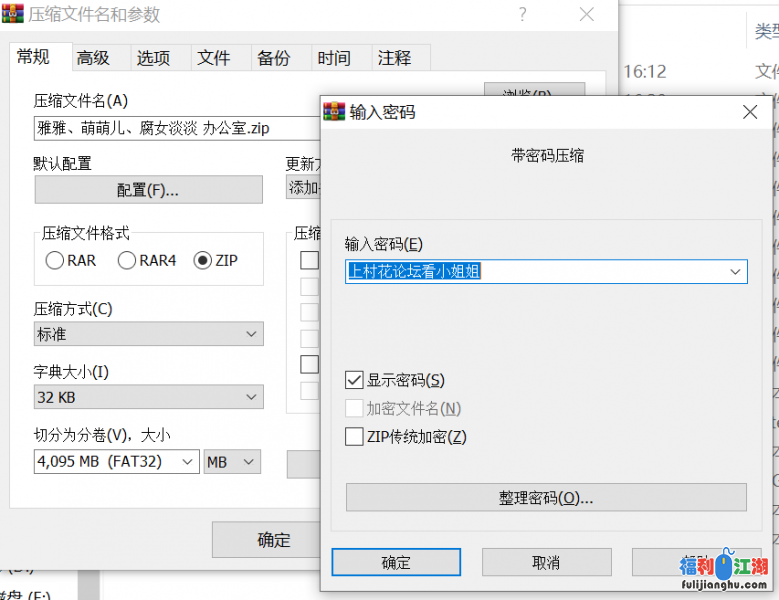Toggle ZIP传统加密 checkbox
779x600 pixels.
click(354, 436)
